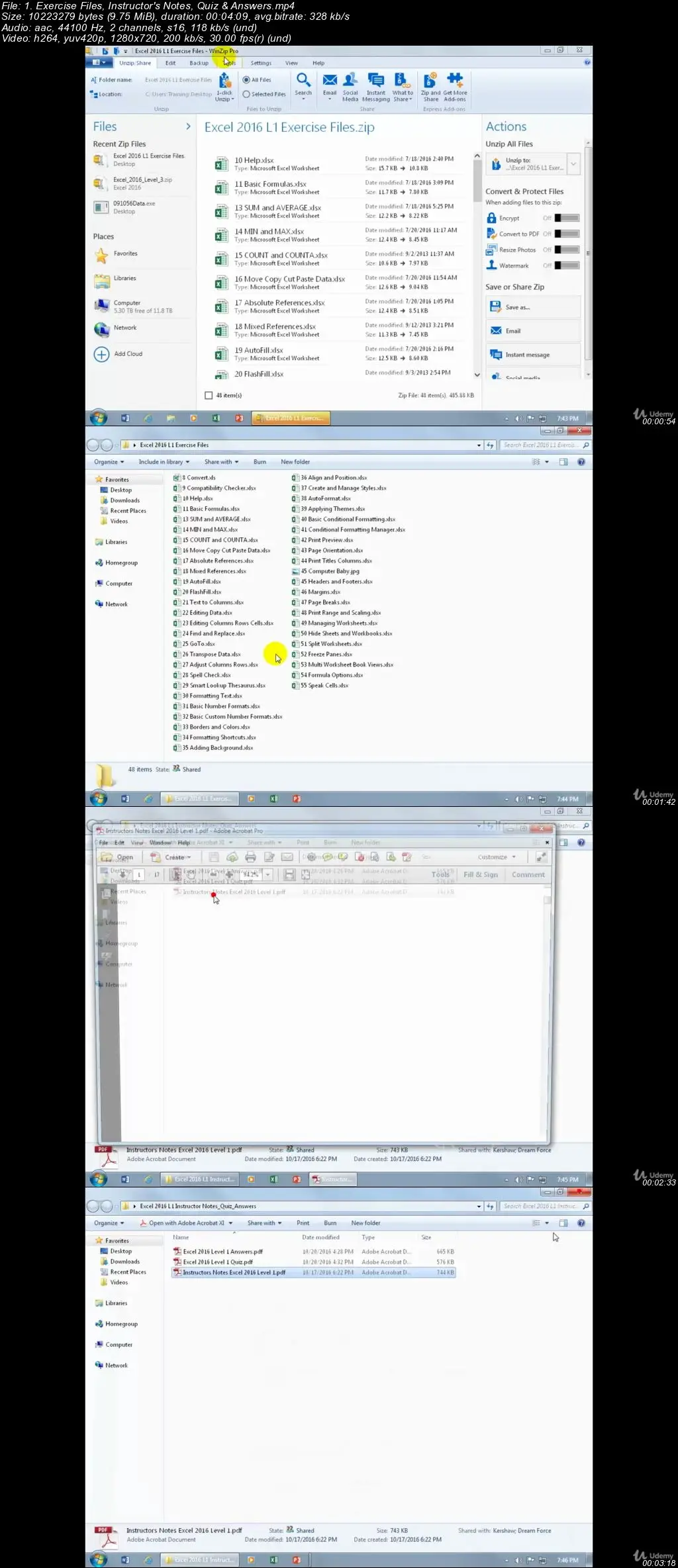Open the Search tool in WinZip ribbon
The image size is (678, 1568).
click(x=303, y=85)
